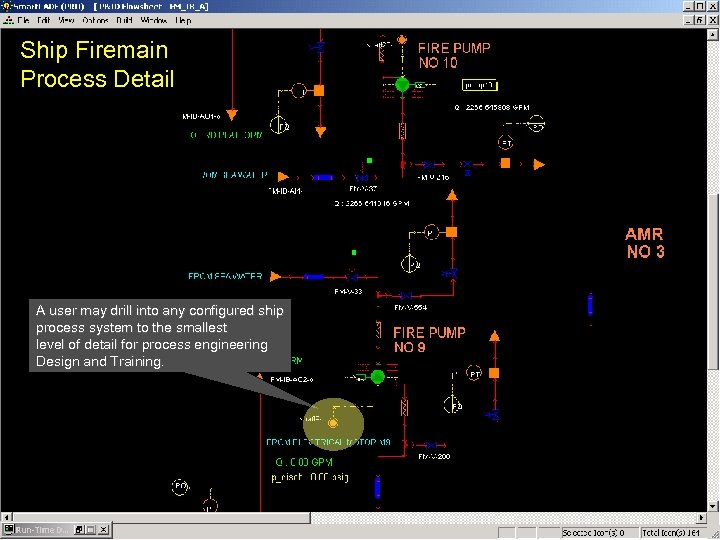Image resolution: width=720 pixels, height=540 pixels.
Task: Select the blue vertical strainer below p_disch reading
Action: 377,488
